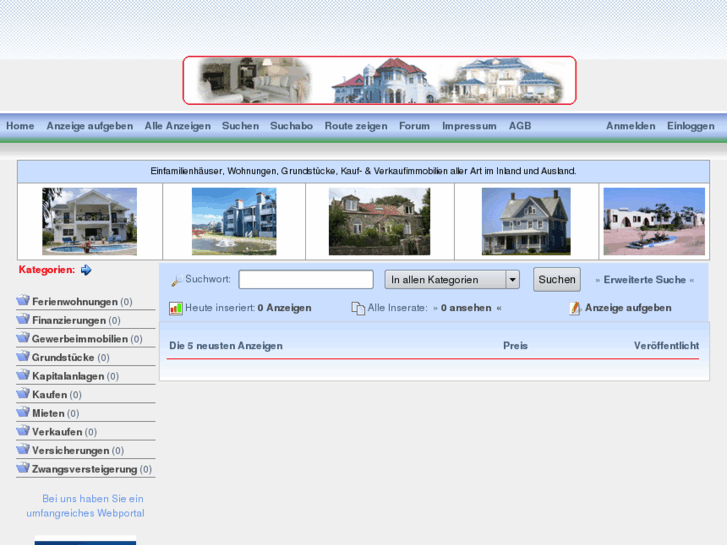Open the Zwangsversteigerung category
The width and height of the screenshot is (727, 545).
pos(84,469)
